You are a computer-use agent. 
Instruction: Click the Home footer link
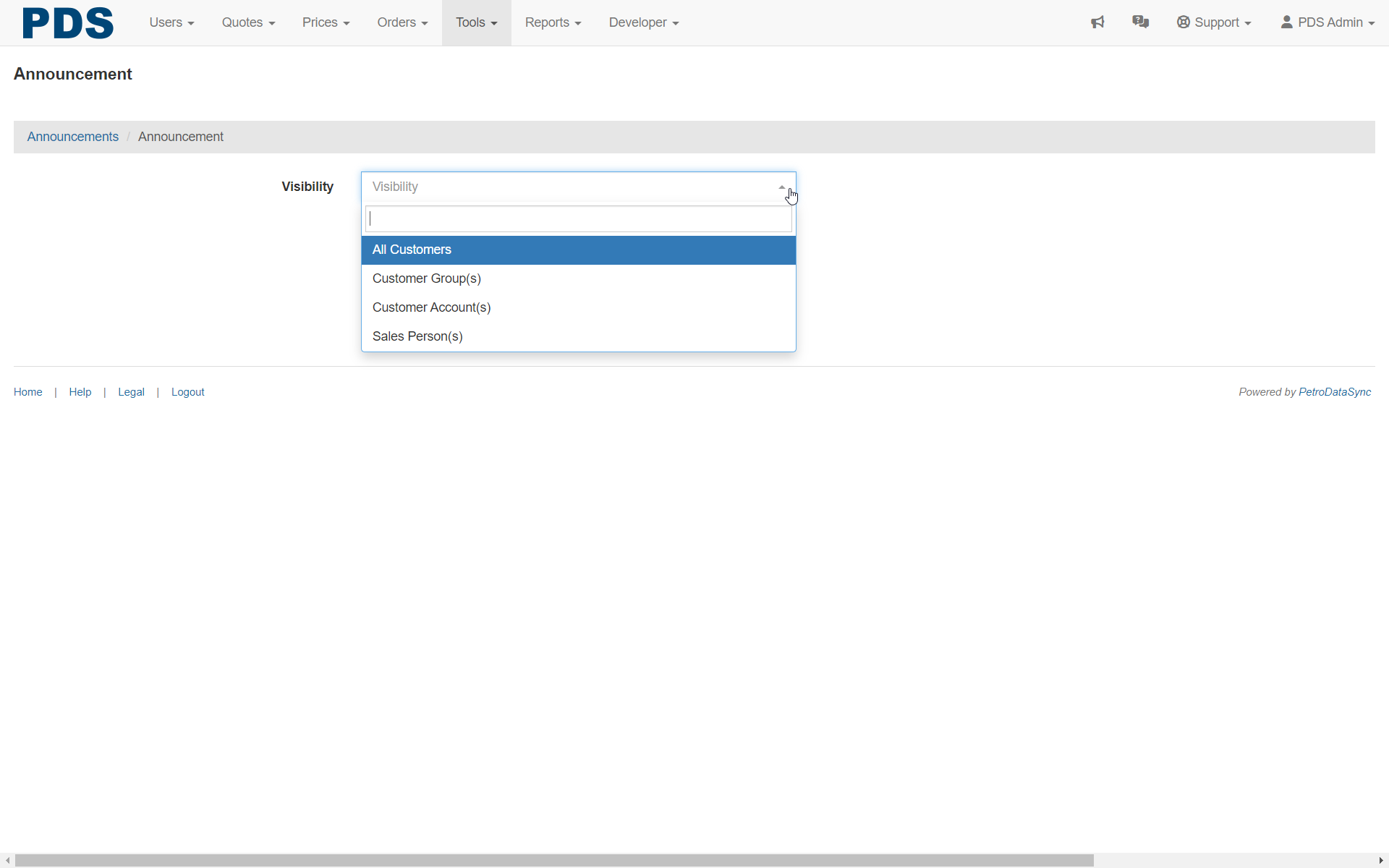tap(27, 392)
